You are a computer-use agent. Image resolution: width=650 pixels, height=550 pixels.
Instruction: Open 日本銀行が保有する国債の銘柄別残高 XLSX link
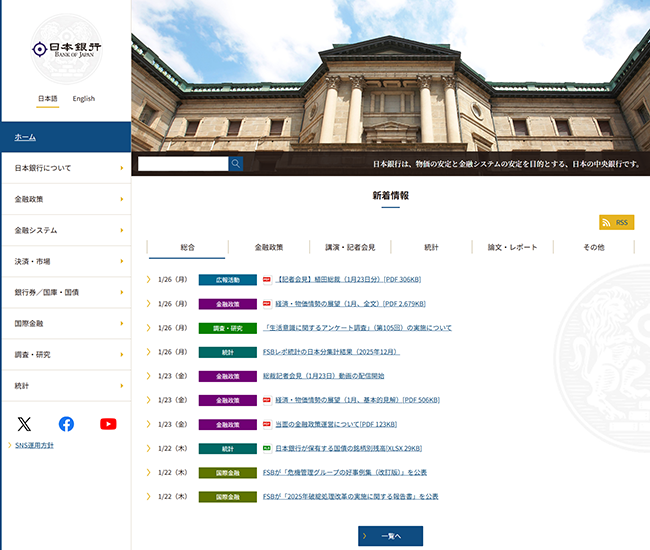tap(349, 448)
